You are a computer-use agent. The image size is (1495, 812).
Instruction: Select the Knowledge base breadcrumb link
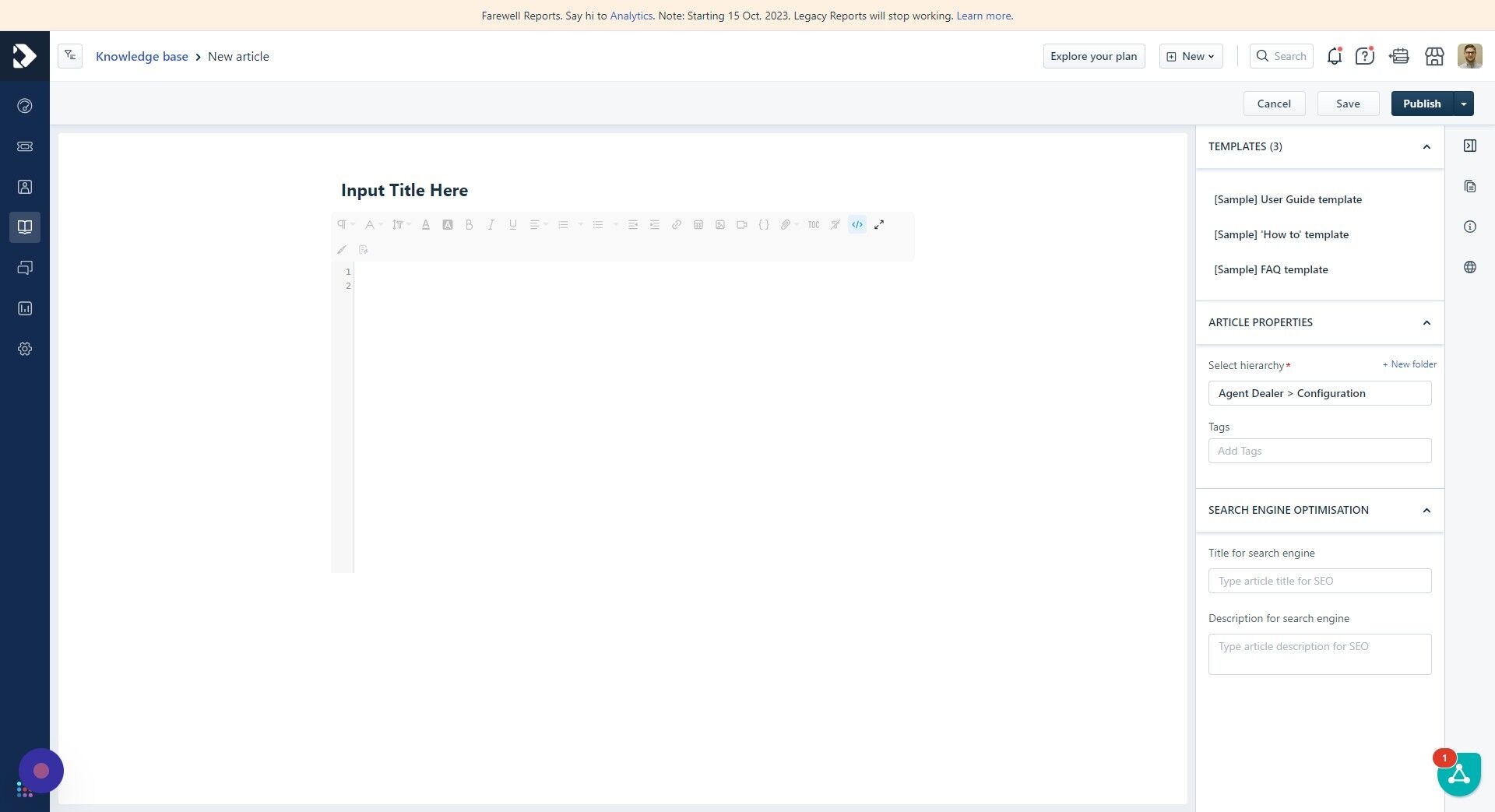142,56
